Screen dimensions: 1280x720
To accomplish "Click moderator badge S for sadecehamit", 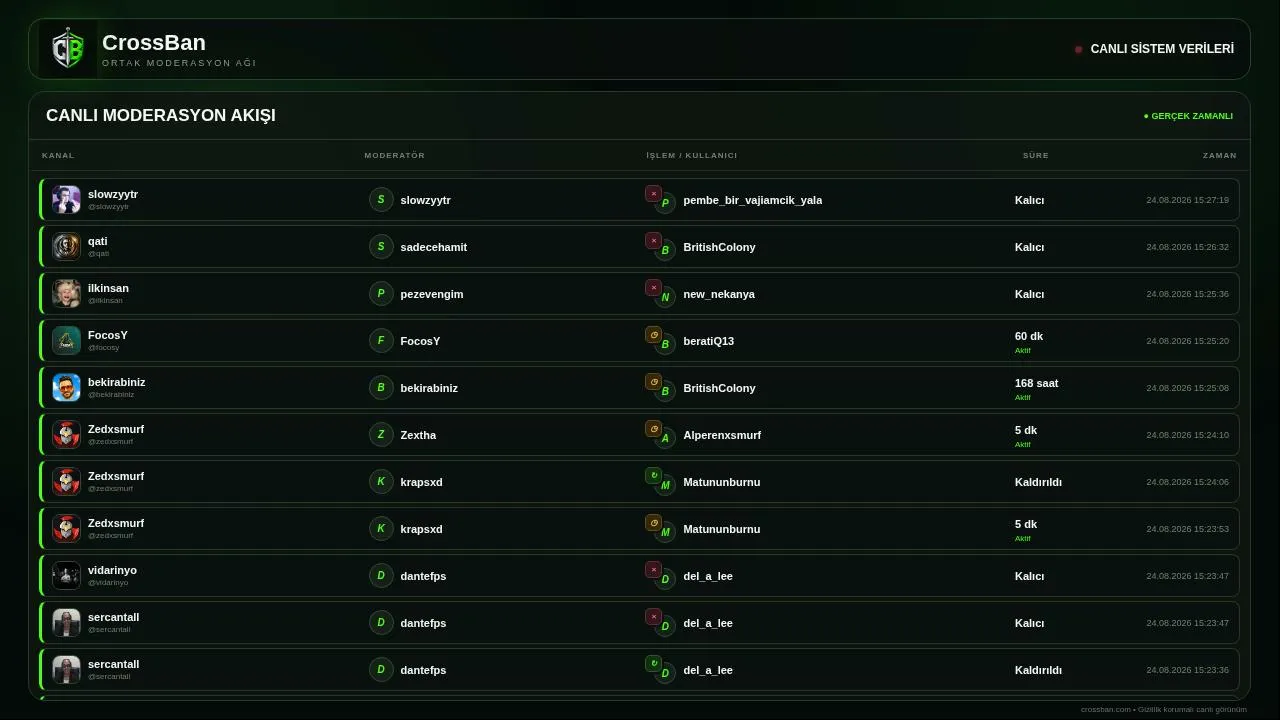I will click(381, 246).
